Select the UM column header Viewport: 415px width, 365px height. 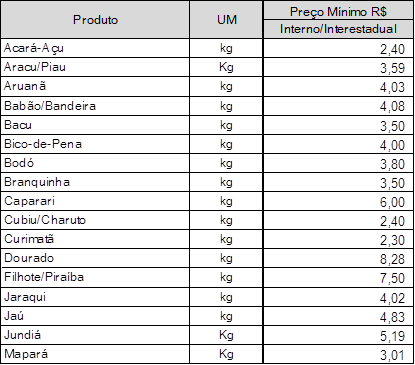(226, 19)
